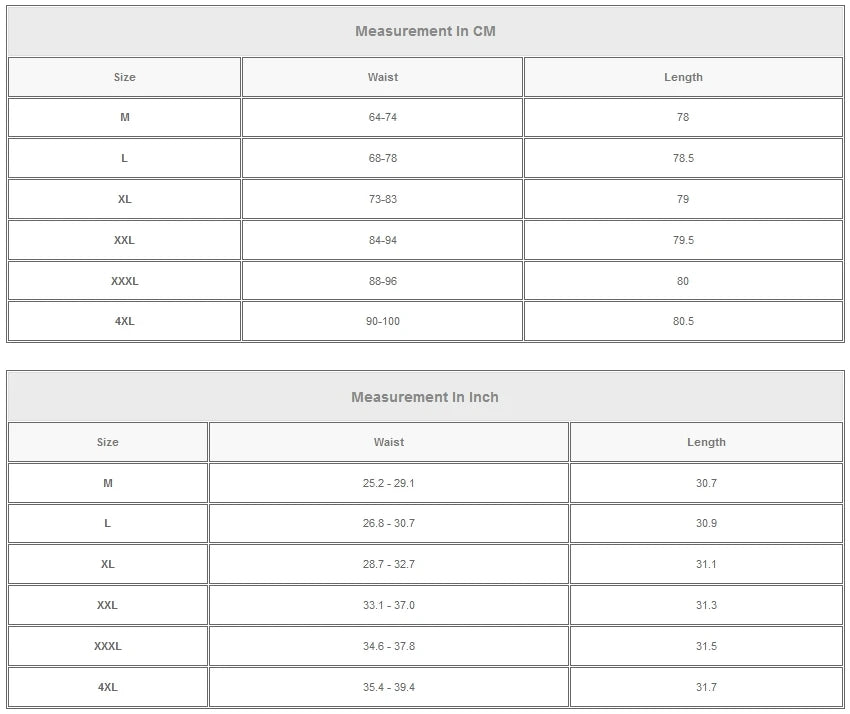The height and width of the screenshot is (714, 850).
Task: Select the 80.5 length cell
Action: point(683,321)
